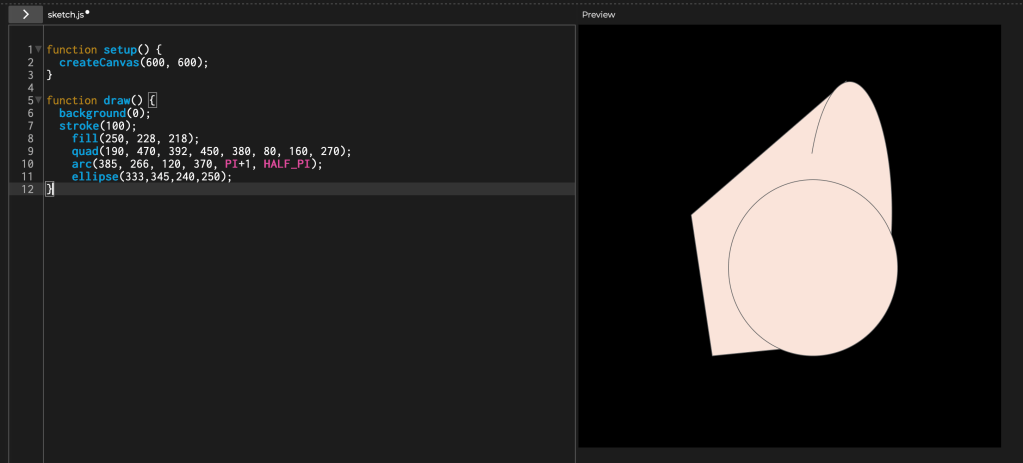The height and width of the screenshot is (463, 1023).
Task: Click the circle shape in the preview canvas
Action: (x=812, y=269)
